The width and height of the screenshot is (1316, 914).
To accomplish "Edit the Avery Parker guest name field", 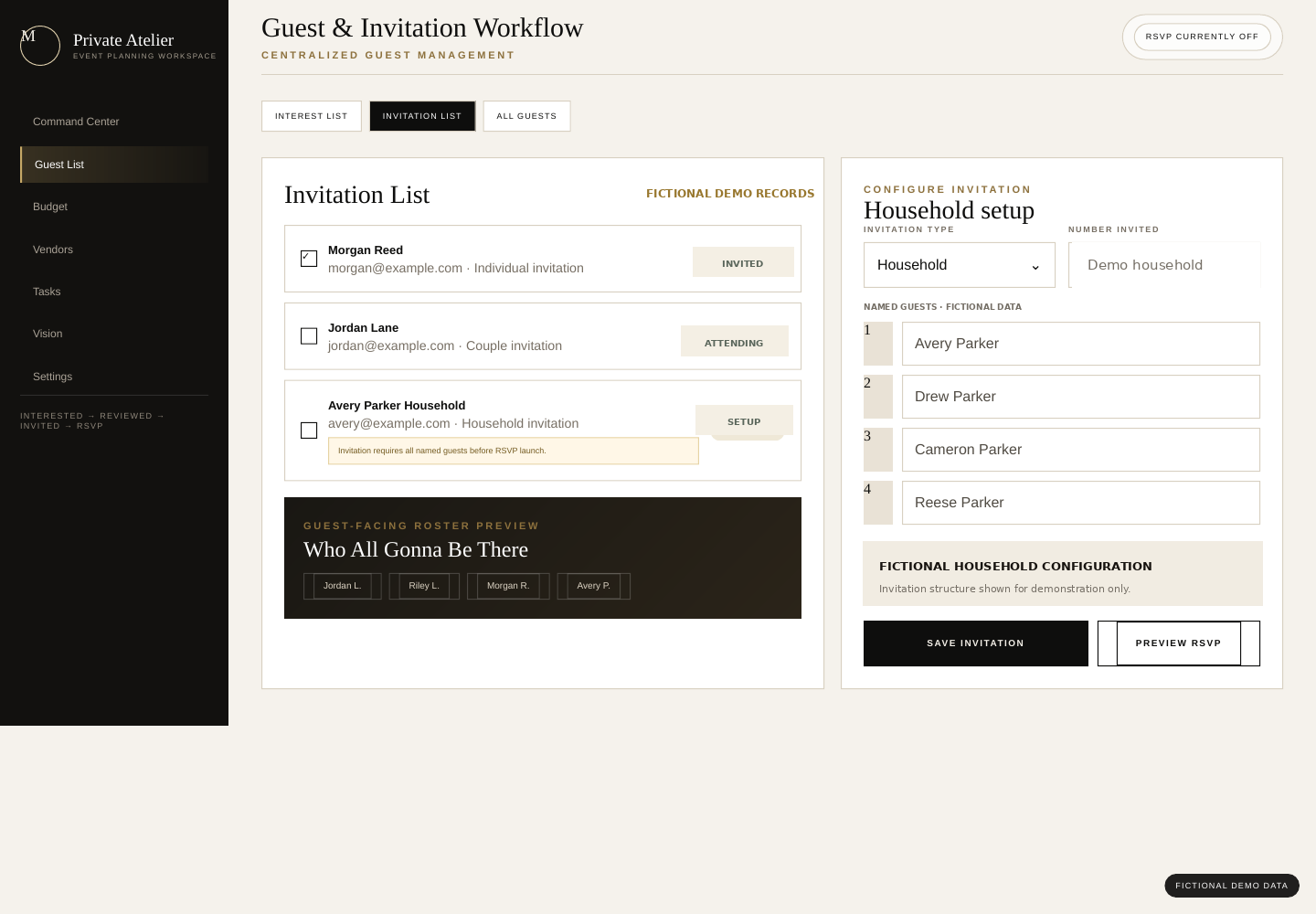I will [1081, 344].
